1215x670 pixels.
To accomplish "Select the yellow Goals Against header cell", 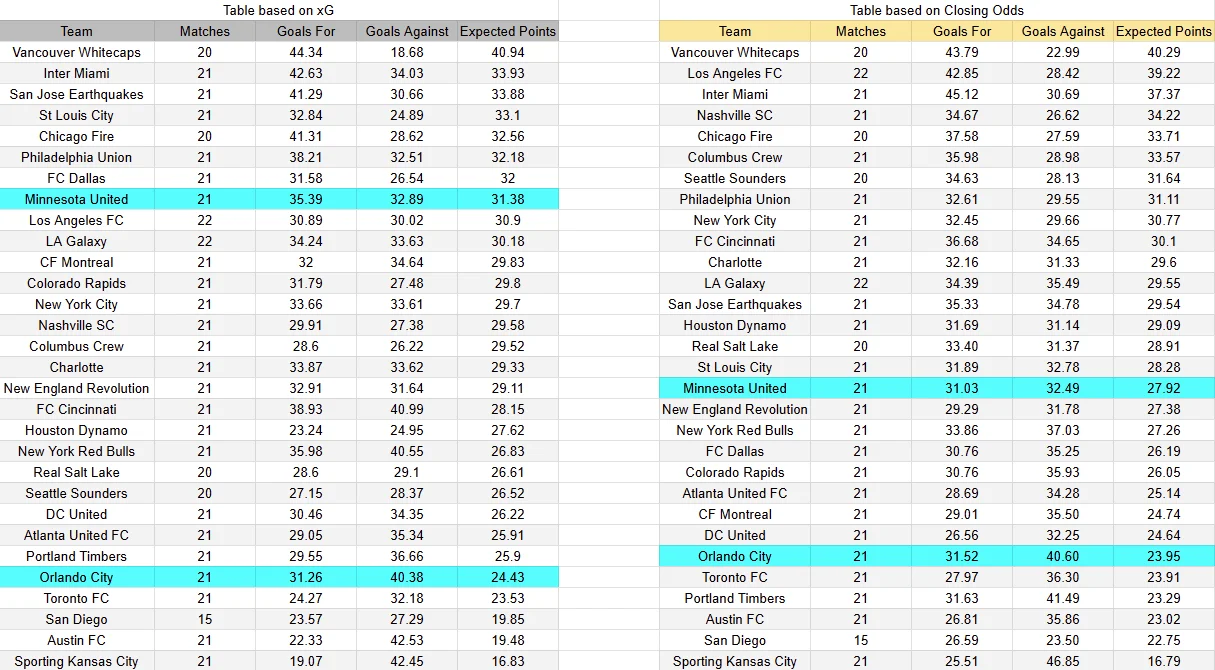I will (1063, 31).
